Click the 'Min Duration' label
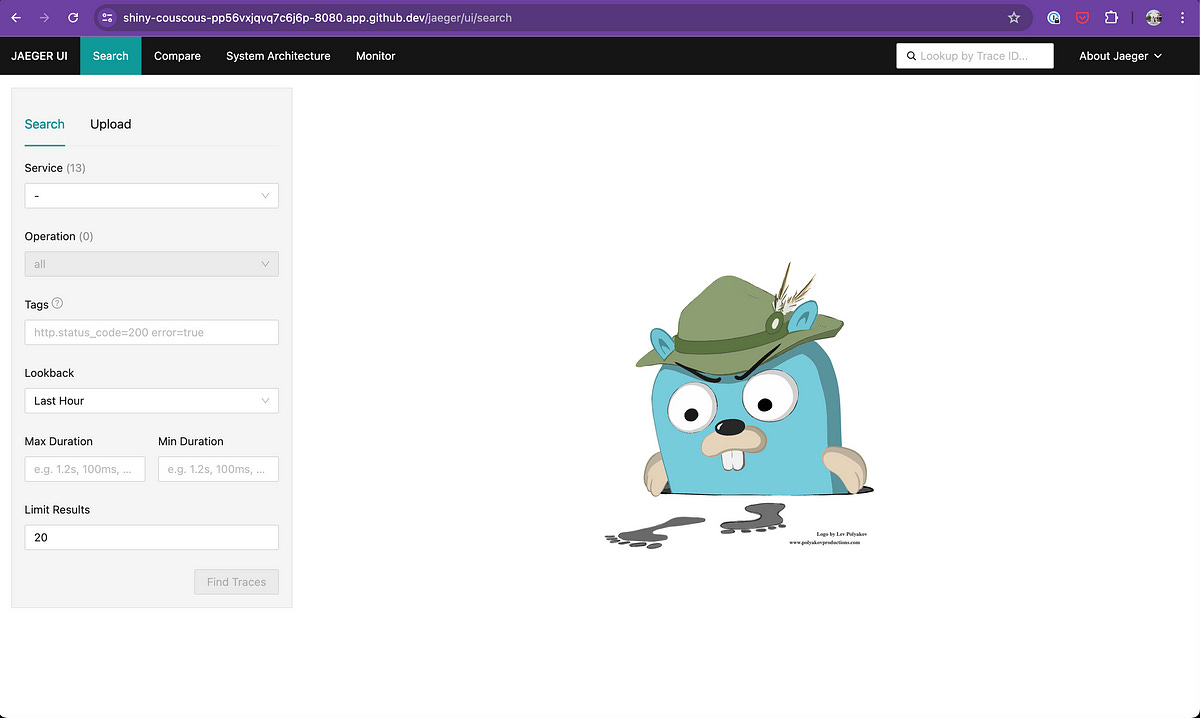Screen dimensions: 1200x718 (191, 441)
